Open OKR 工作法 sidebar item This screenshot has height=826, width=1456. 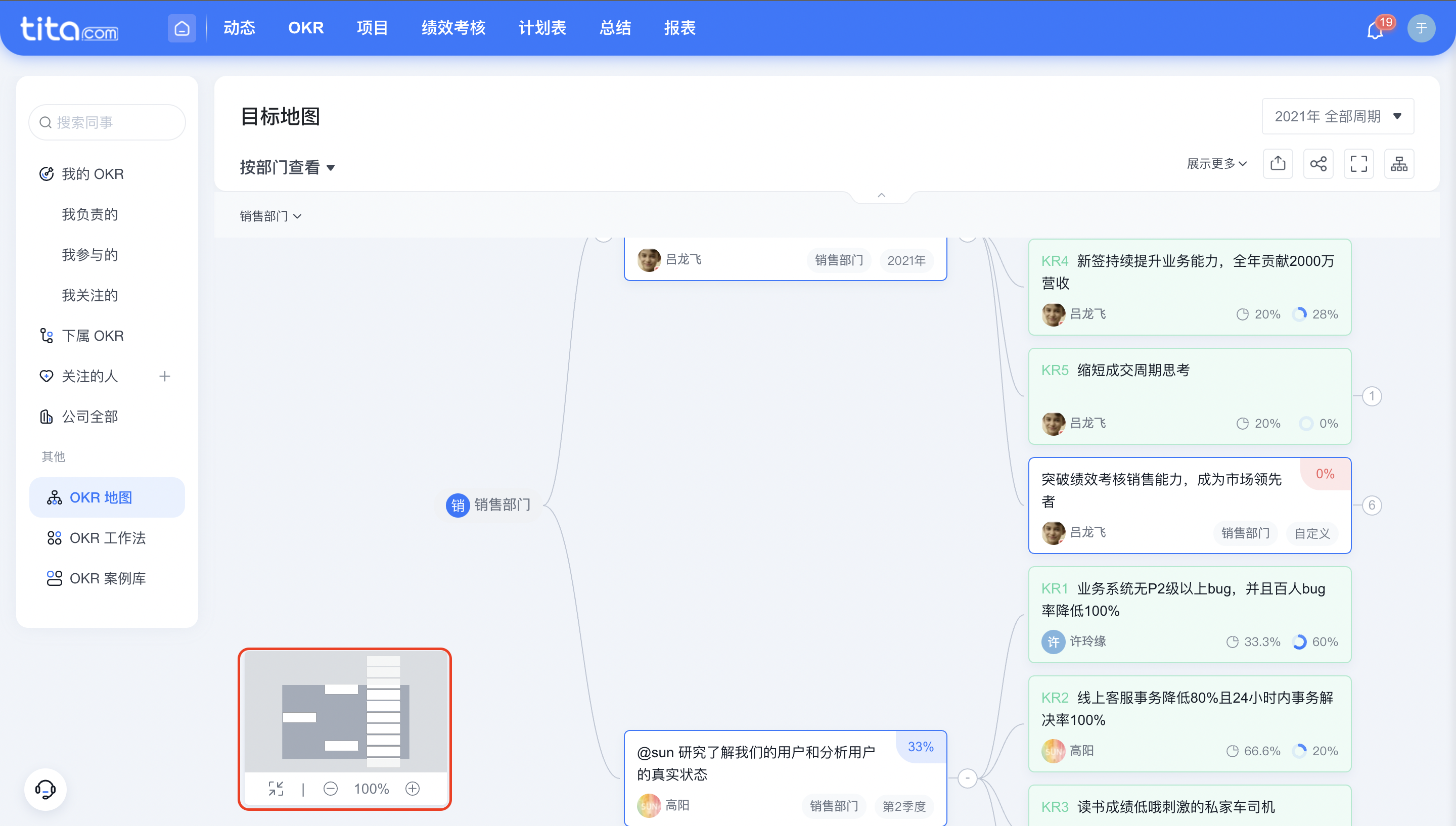click(x=107, y=538)
